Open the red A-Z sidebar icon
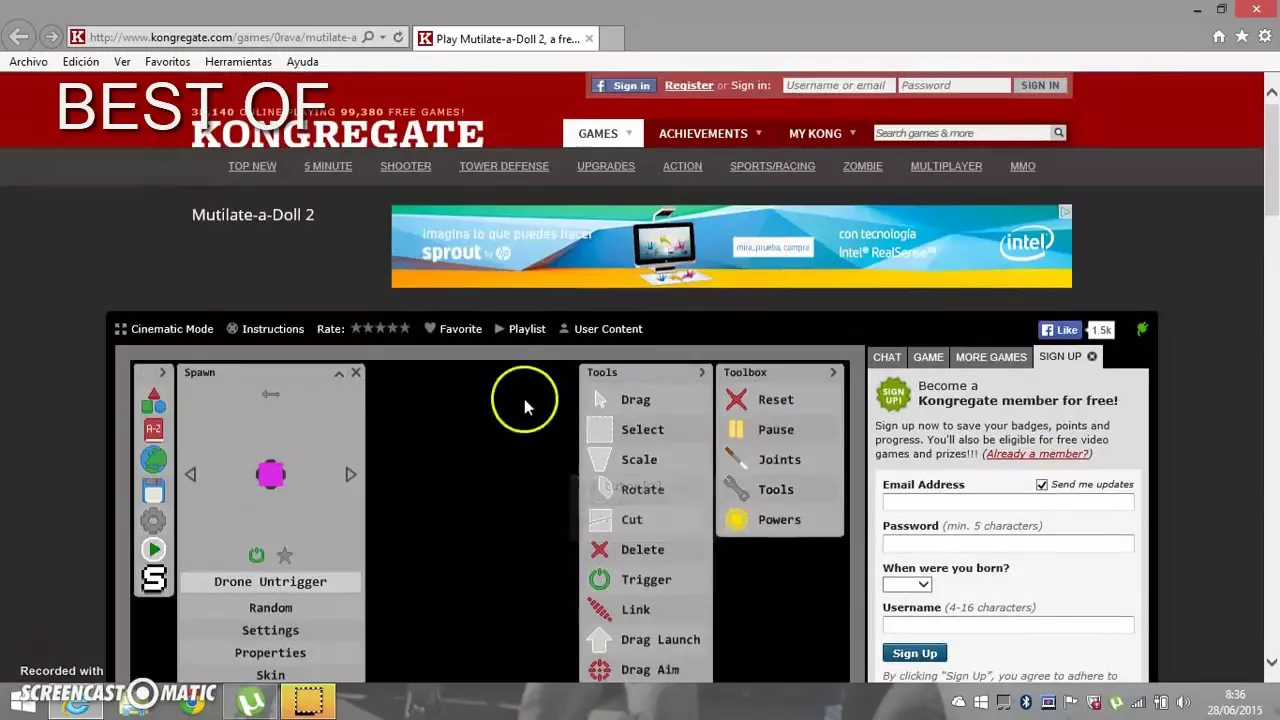The image size is (1280, 720). coord(153,429)
